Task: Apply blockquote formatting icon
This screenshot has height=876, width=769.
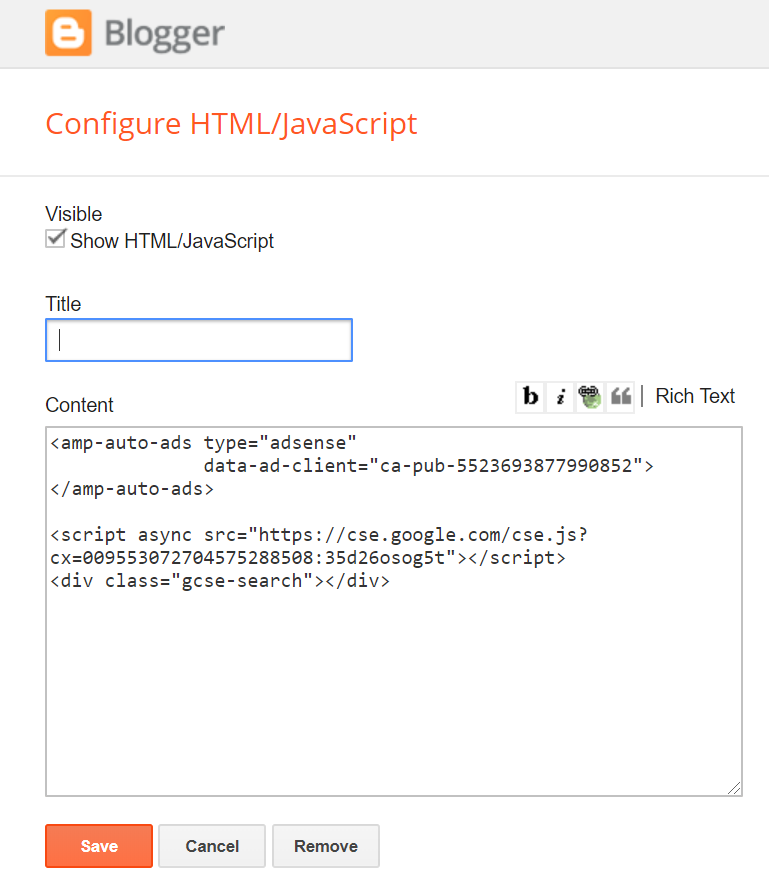Action: pyautogui.click(x=620, y=397)
